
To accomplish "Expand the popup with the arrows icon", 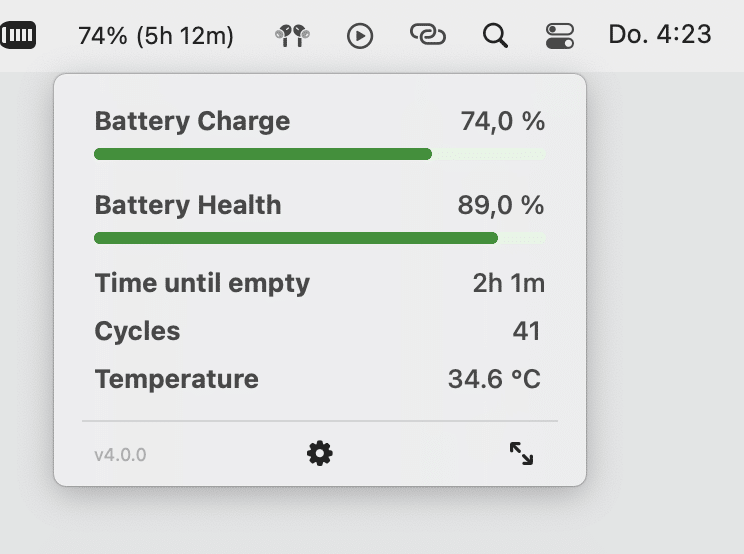I will click(x=521, y=453).
